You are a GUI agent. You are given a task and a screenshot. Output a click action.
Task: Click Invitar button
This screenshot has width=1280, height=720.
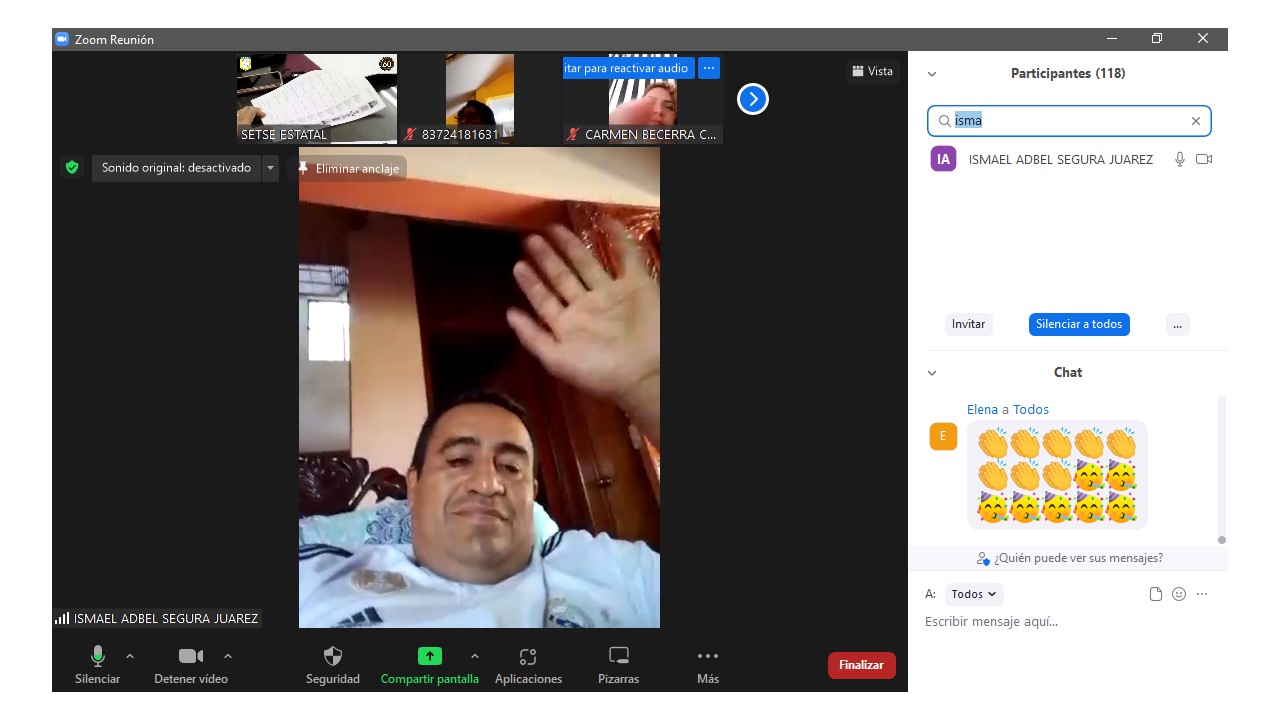(x=968, y=324)
